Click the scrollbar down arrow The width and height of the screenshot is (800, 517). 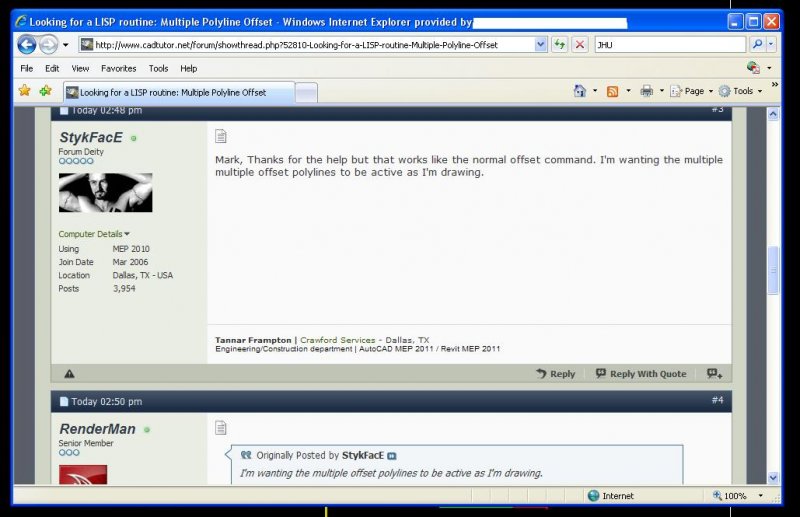pyautogui.click(x=773, y=478)
